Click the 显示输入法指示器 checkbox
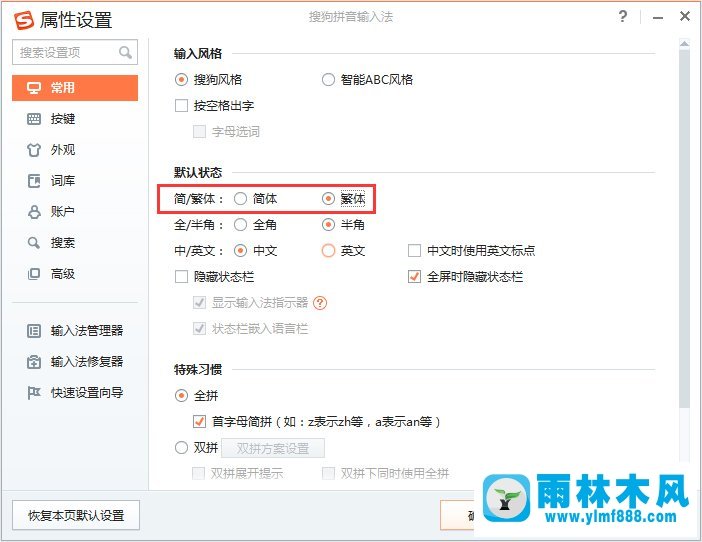The image size is (702, 542). pos(199,303)
